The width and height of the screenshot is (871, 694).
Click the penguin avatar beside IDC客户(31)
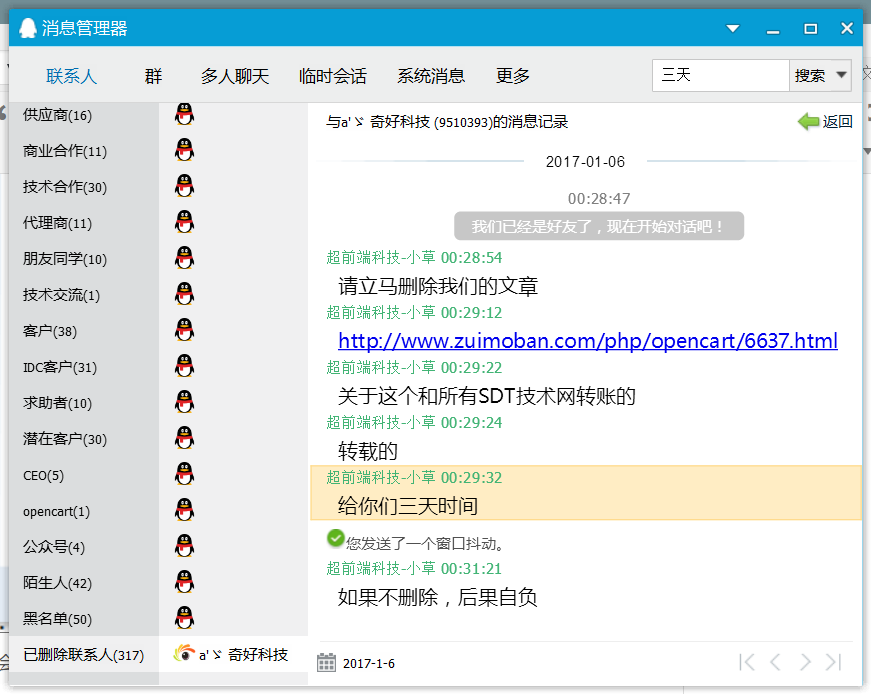pyautogui.click(x=184, y=366)
